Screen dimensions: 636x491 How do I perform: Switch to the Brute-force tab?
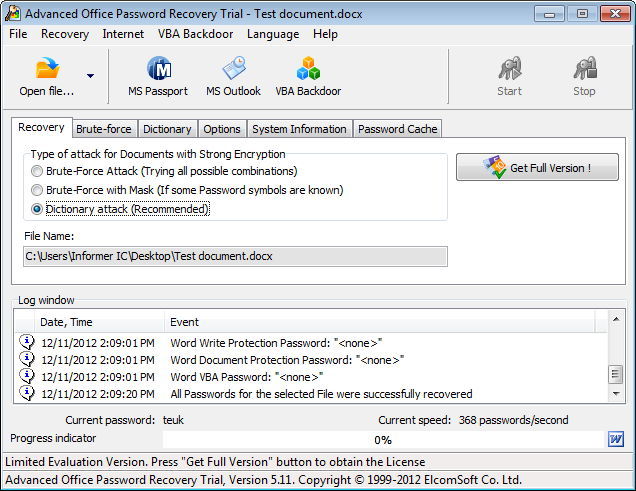tap(104, 129)
